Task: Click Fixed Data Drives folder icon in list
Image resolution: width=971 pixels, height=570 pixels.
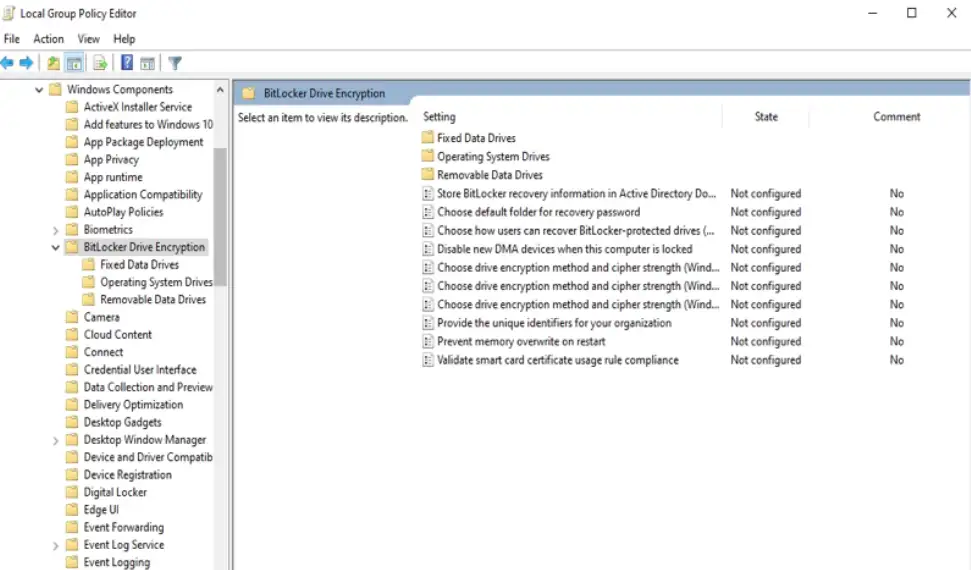Action: coord(427,137)
